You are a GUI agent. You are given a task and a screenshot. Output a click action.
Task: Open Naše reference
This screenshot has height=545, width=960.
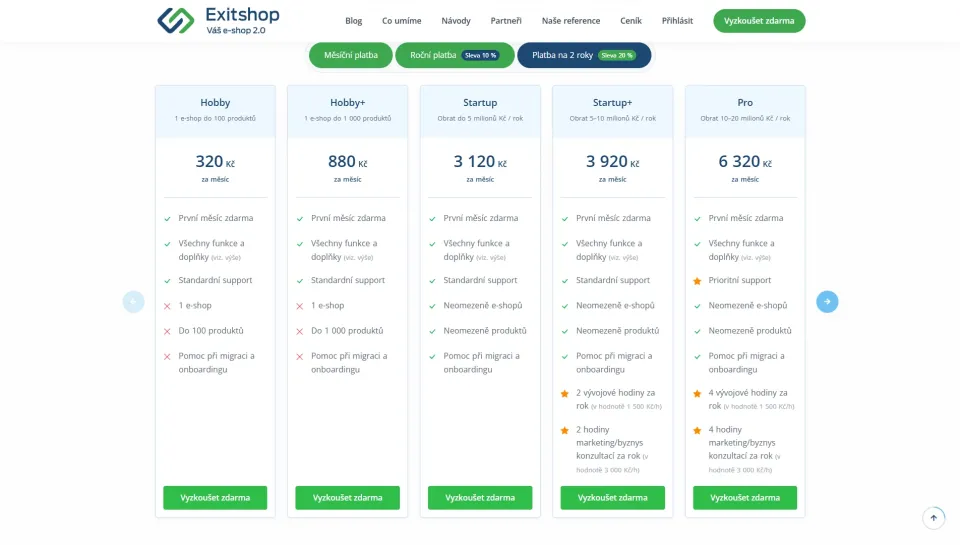click(x=571, y=21)
